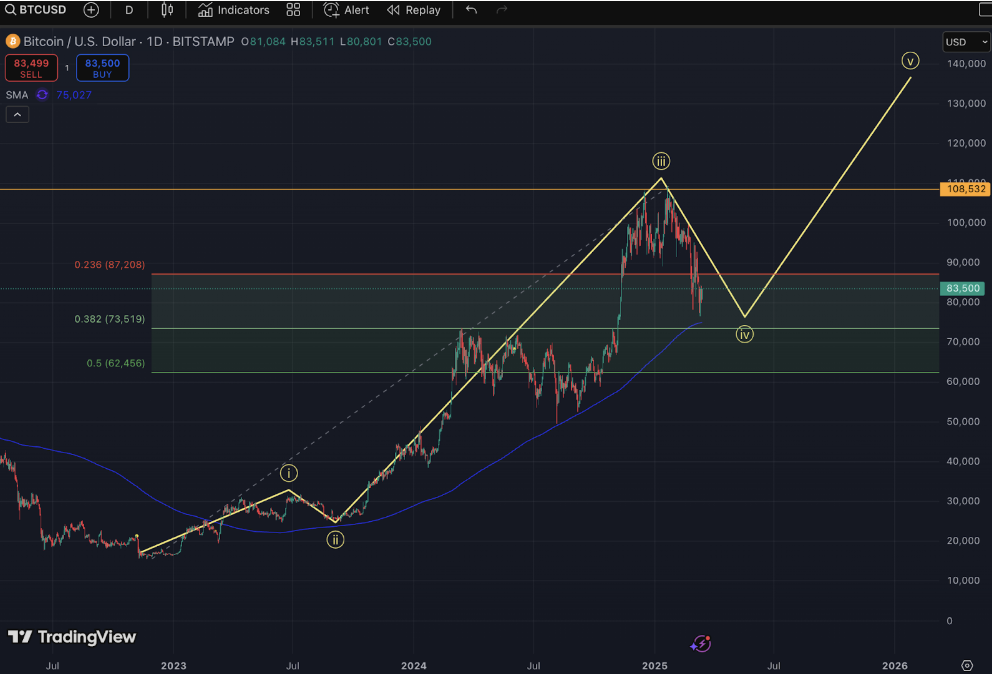Screen dimensions: 992x674
Task: Open the candlestick chart type menu
Action: [167, 10]
